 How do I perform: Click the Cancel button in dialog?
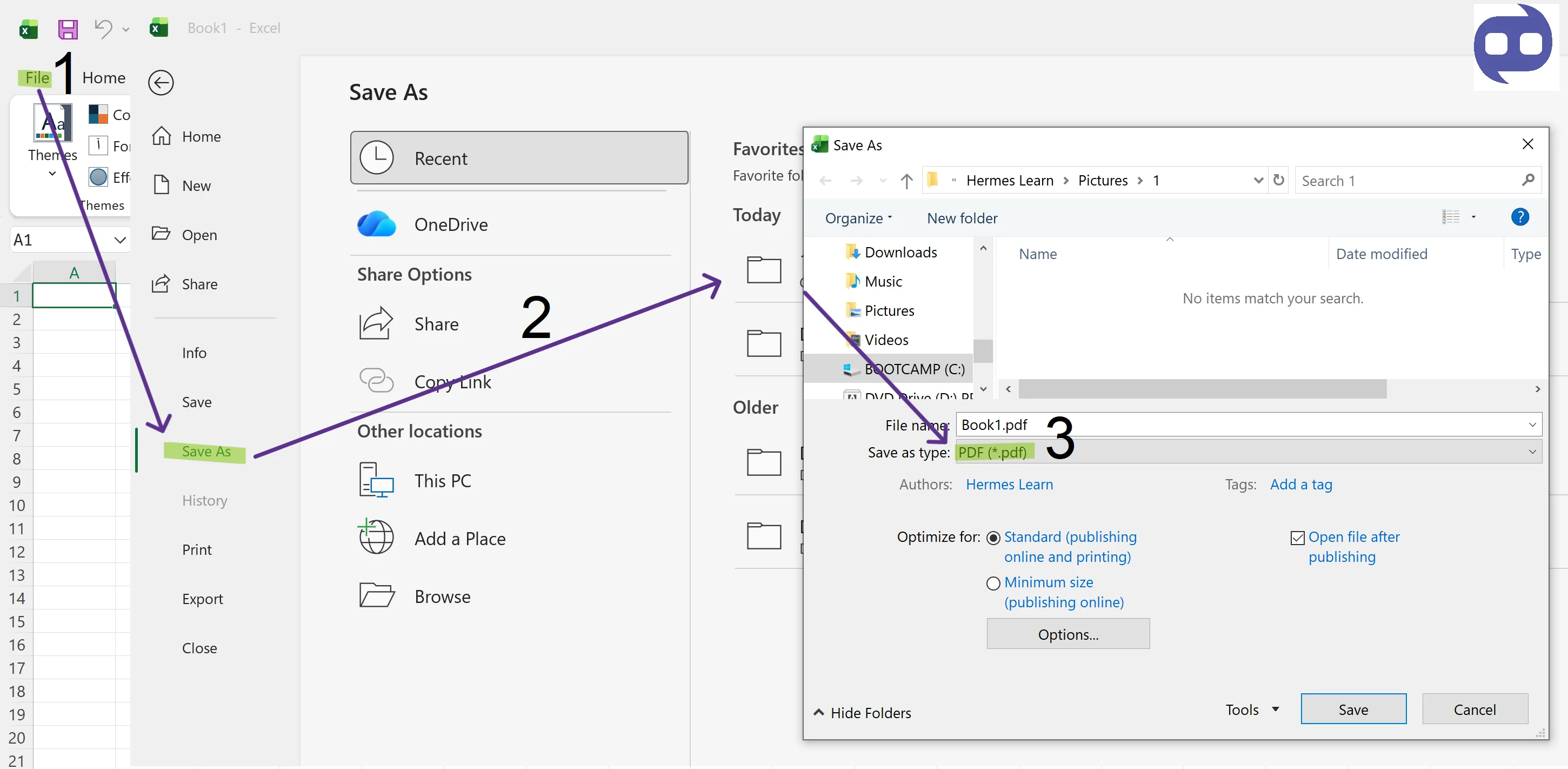[x=1474, y=710]
